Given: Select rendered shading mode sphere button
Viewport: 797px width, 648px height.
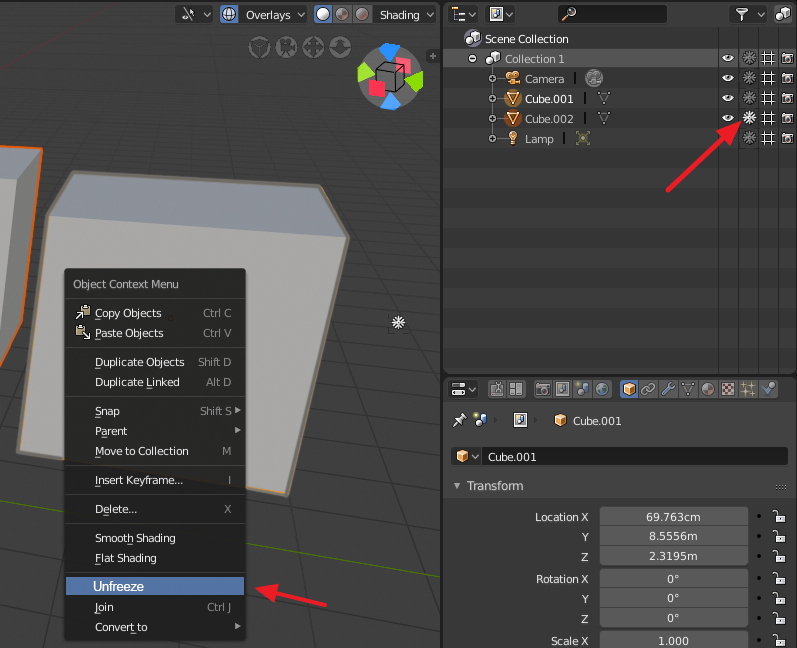Looking at the screenshot, I should pyautogui.click(x=362, y=14).
